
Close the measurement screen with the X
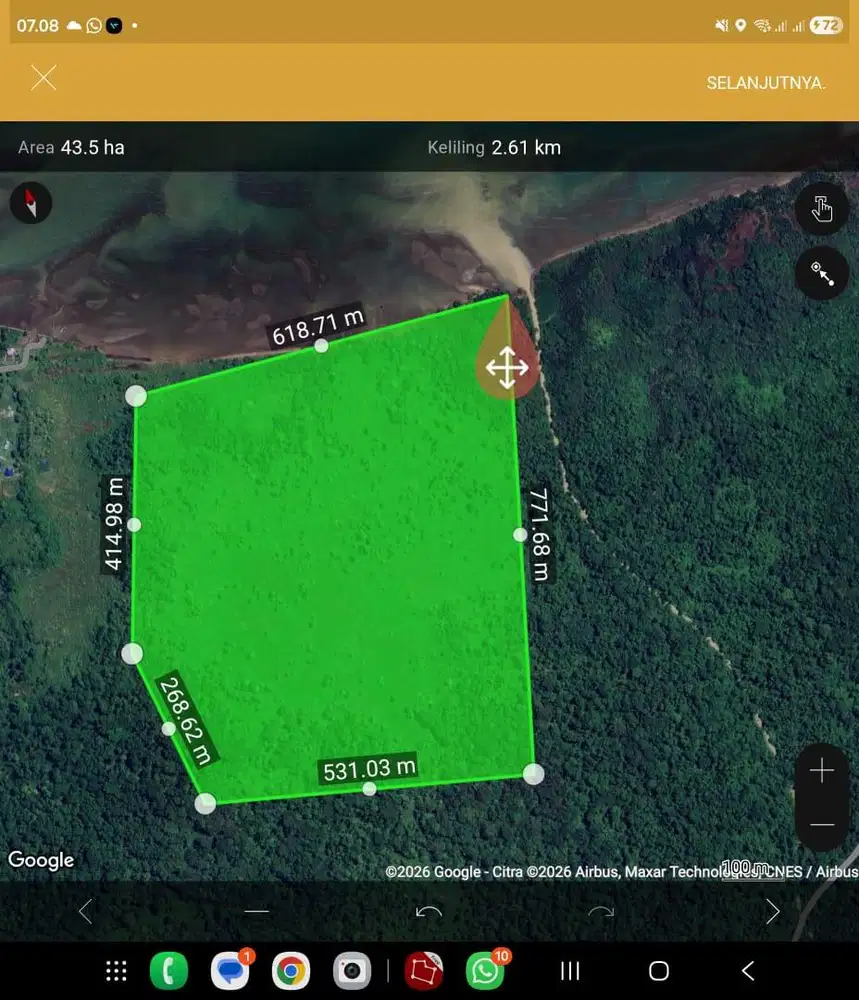pyautogui.click(x=43, y=77)
